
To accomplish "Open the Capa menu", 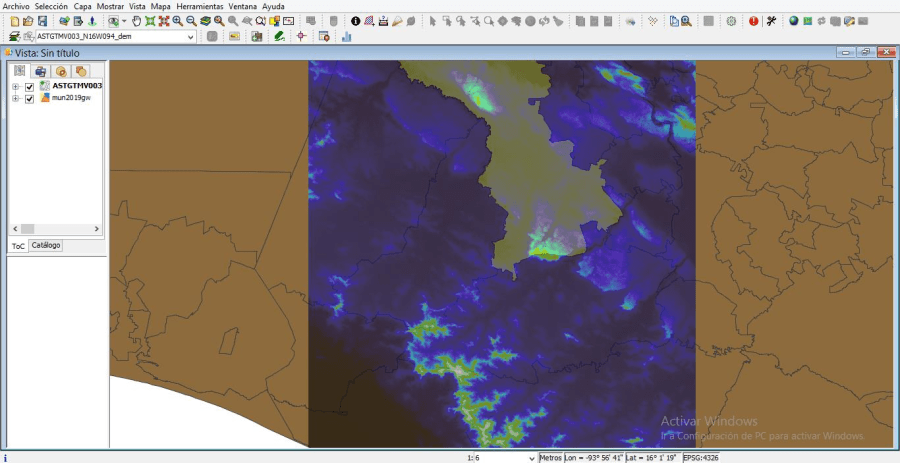I will [82, 6].
